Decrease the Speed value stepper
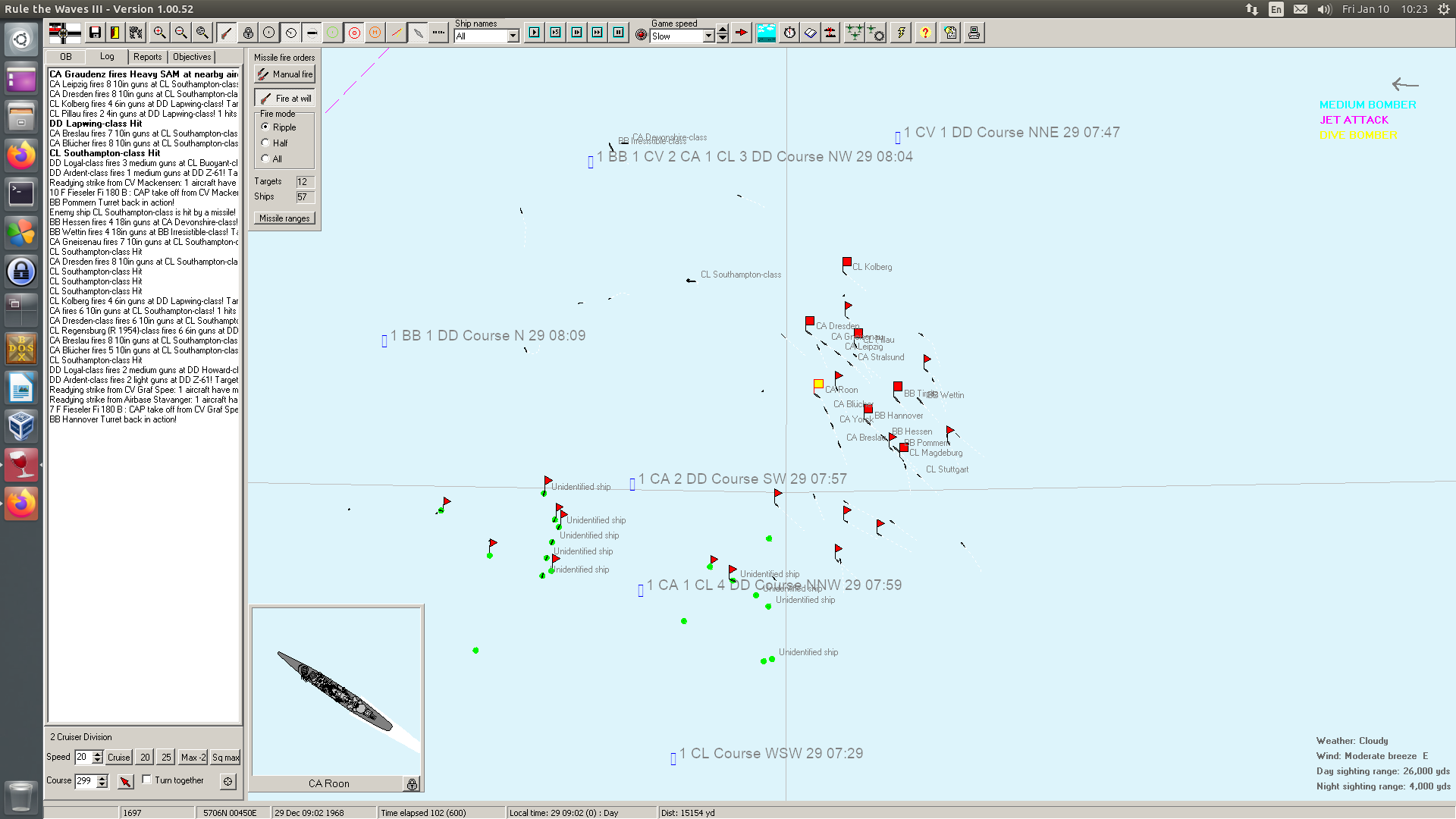Viewport: 1456px width, 819px height. (x=97, y=761)
